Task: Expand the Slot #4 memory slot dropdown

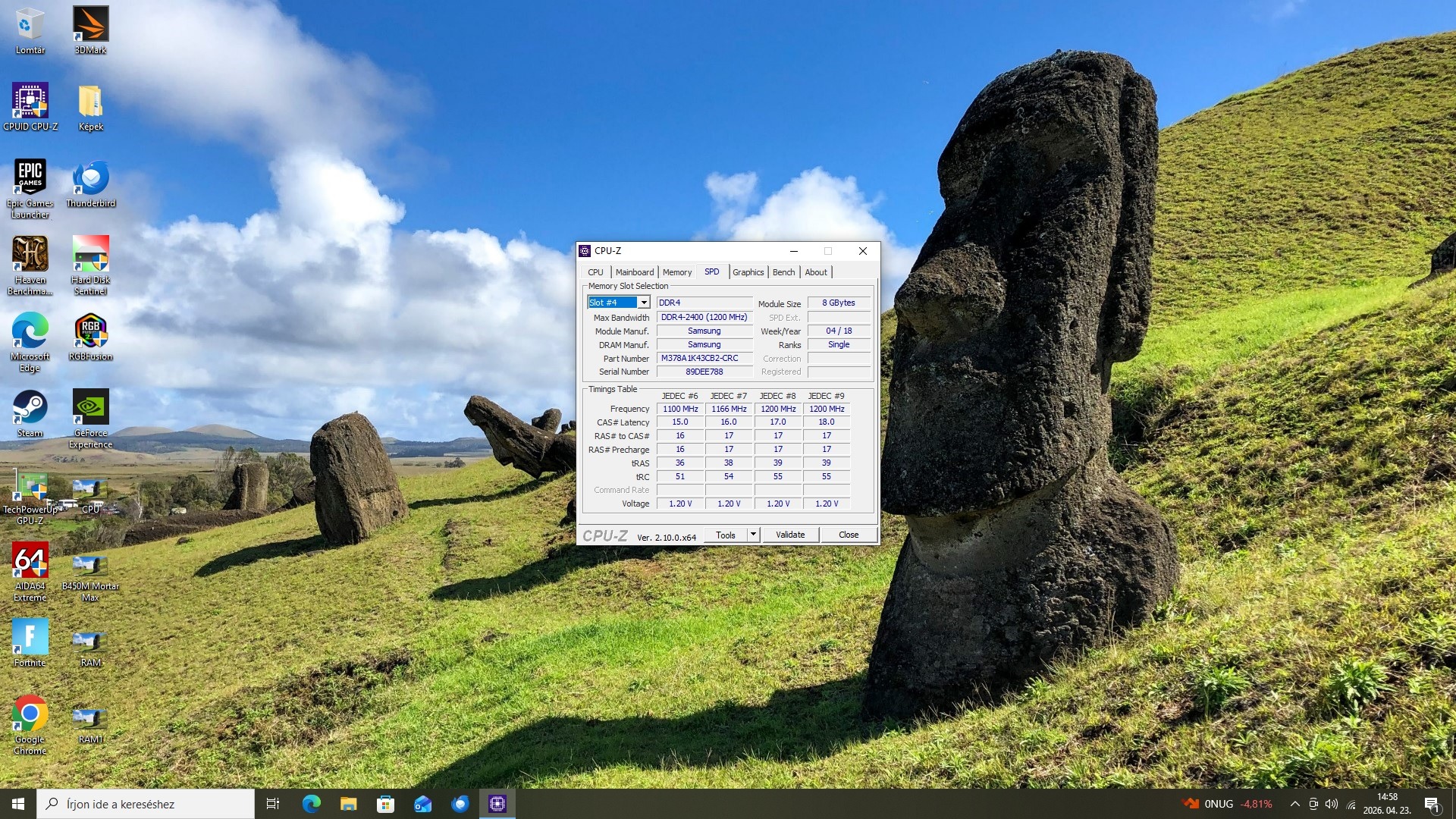Action: coord(643,303)
